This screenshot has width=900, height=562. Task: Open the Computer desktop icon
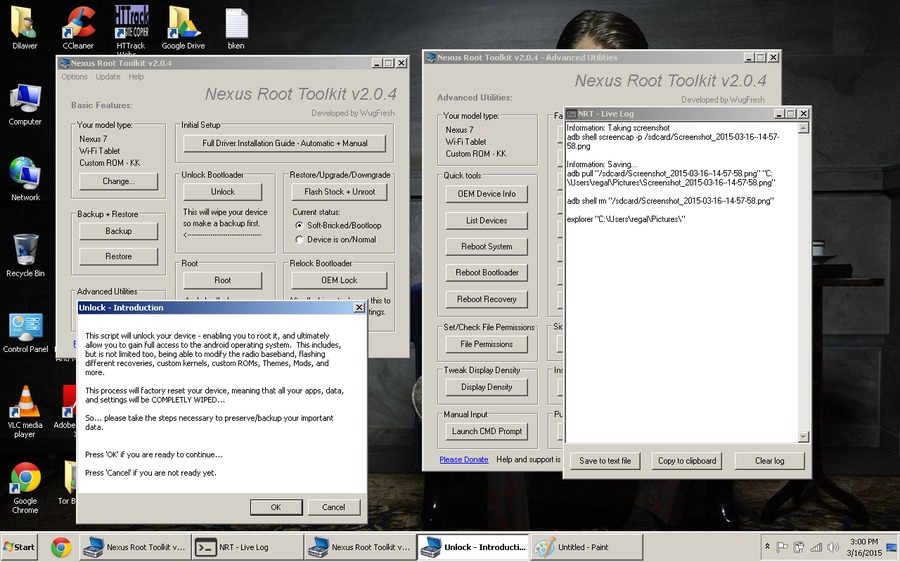pyautogui.click(x=25, y=104)
